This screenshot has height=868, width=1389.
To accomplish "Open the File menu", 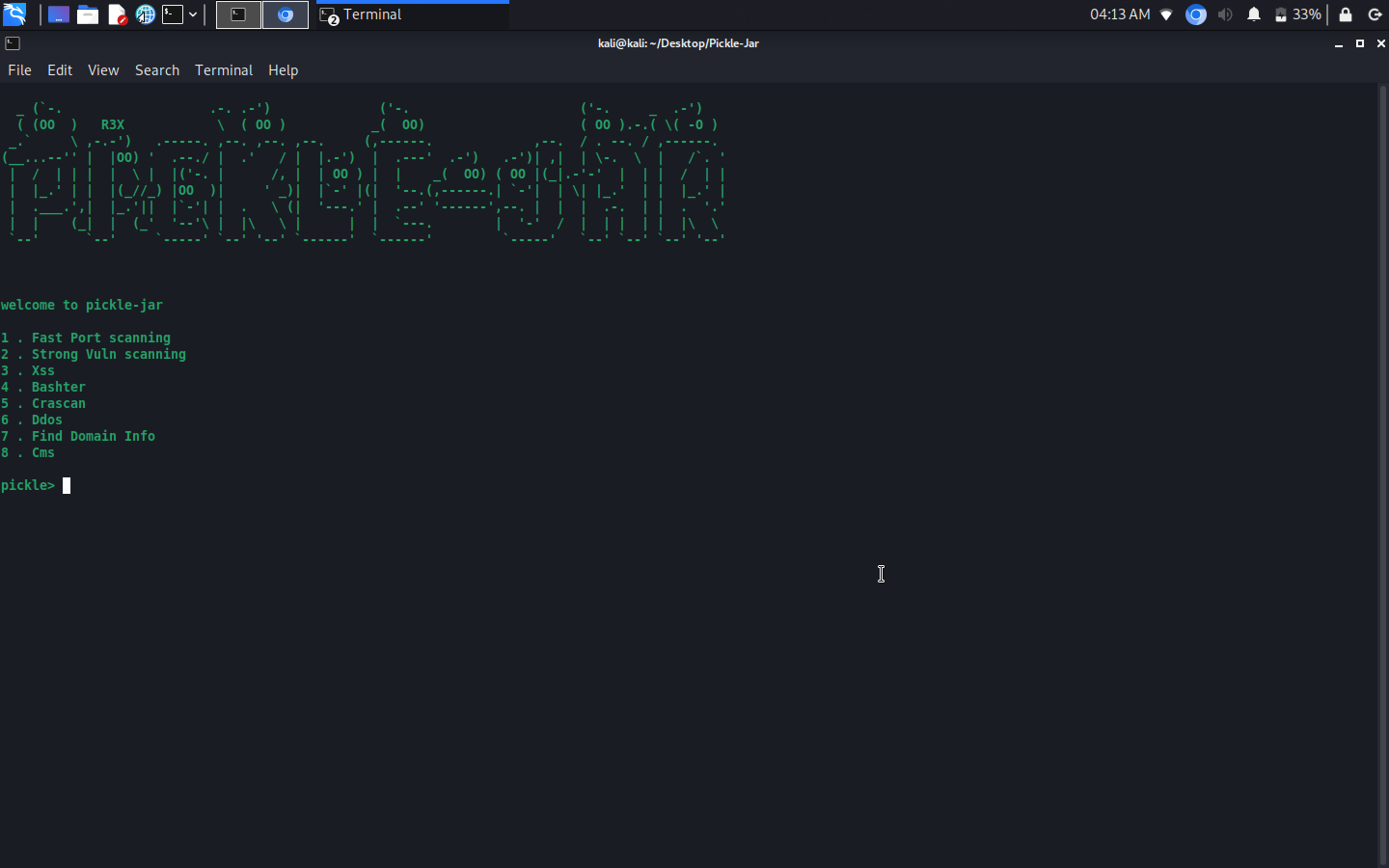I will pos(19,70).
